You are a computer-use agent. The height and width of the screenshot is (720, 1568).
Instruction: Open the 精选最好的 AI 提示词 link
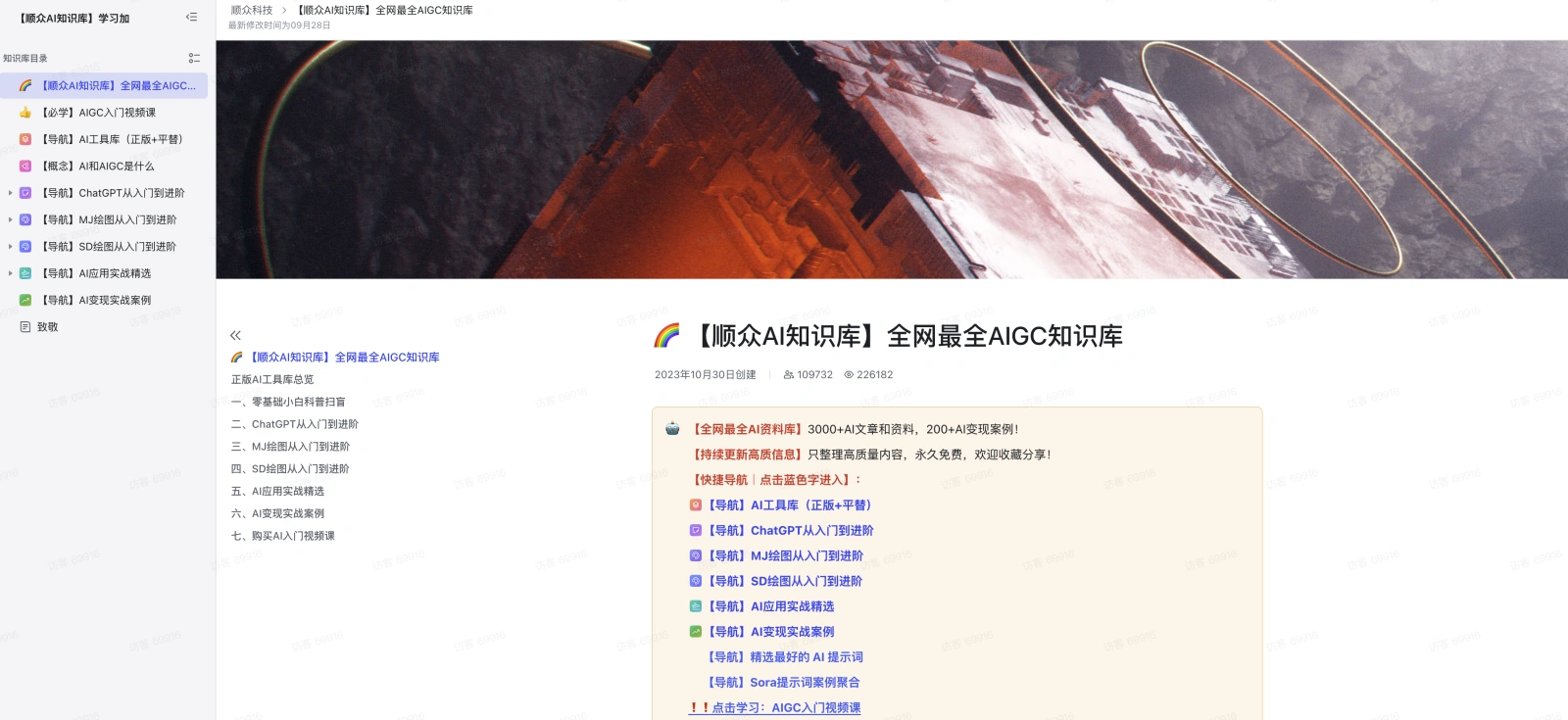pyautogui.click(x=786, y=657)
